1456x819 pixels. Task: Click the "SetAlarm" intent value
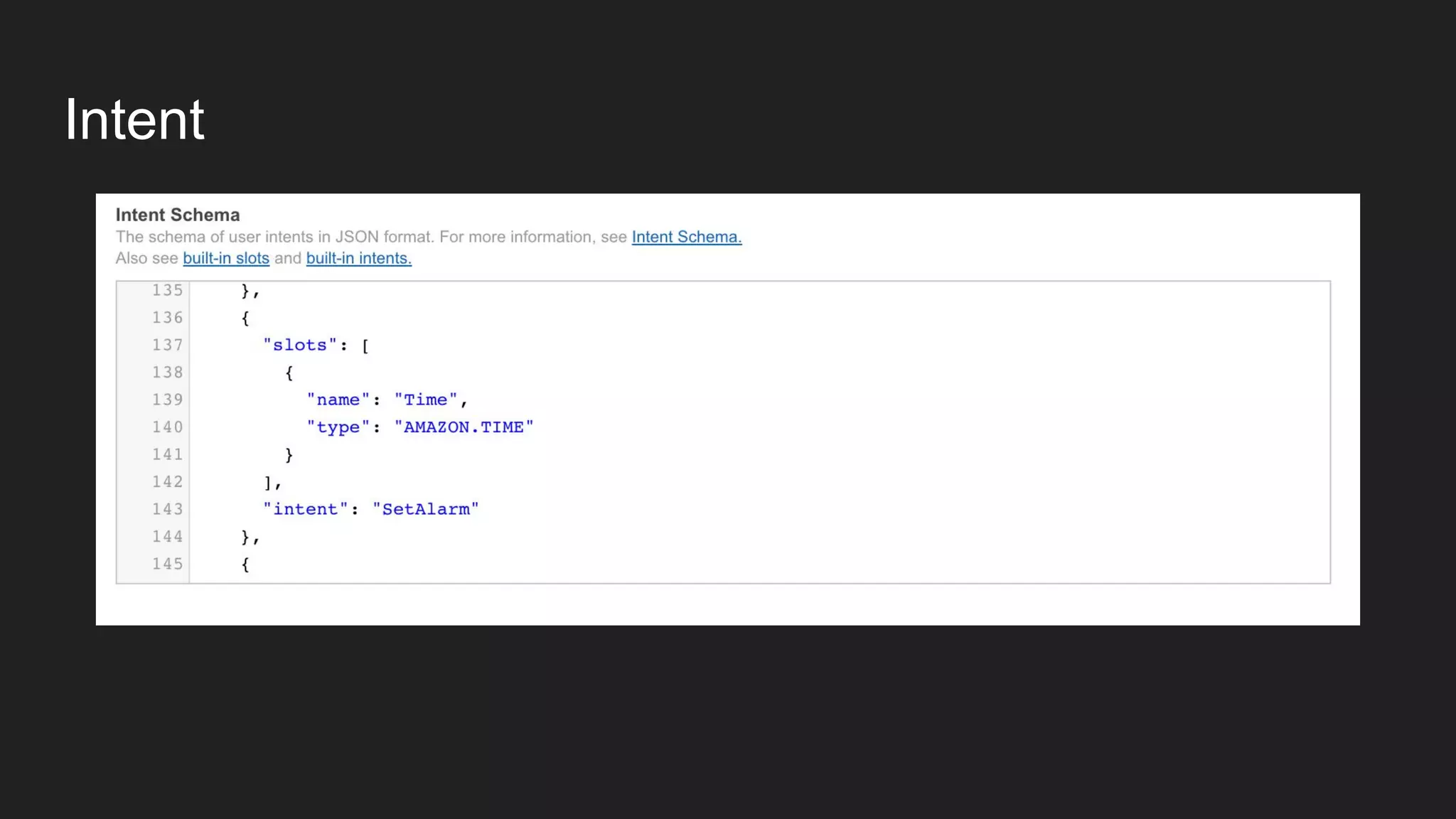[x=425, y=510]
